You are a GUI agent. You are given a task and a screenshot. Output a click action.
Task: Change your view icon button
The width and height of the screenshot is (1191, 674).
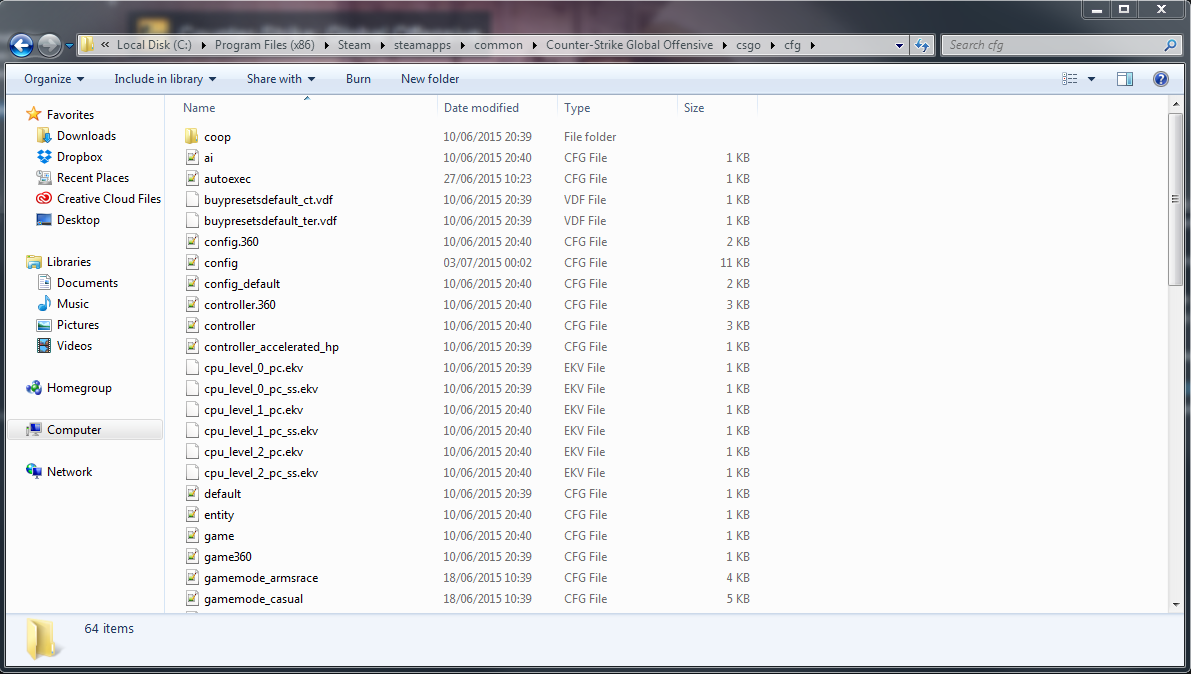tap(1069, 79)
